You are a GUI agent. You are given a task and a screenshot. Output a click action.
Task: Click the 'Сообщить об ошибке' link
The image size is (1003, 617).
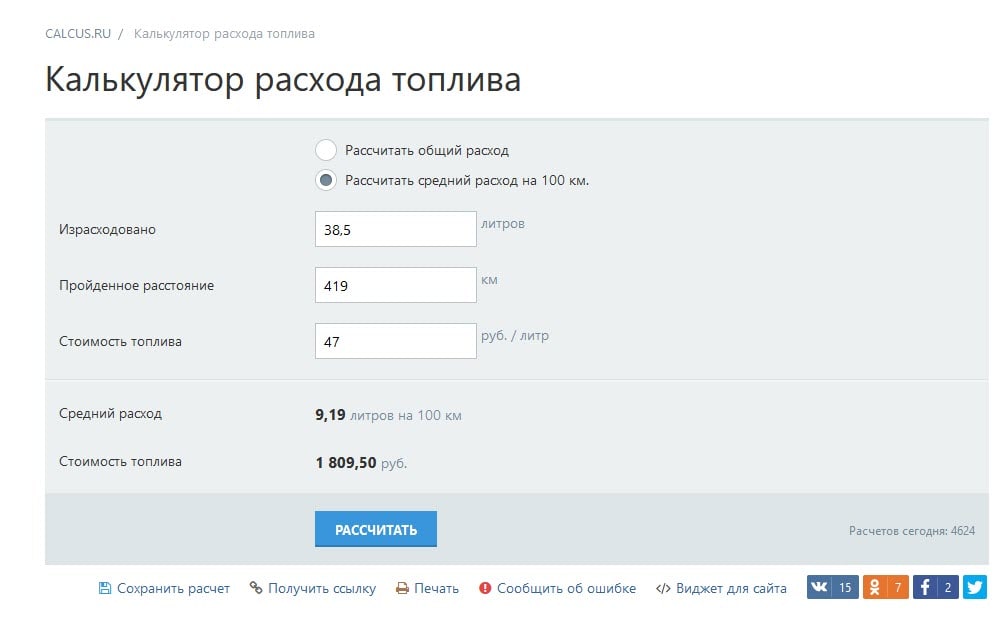tap(566, 589)
